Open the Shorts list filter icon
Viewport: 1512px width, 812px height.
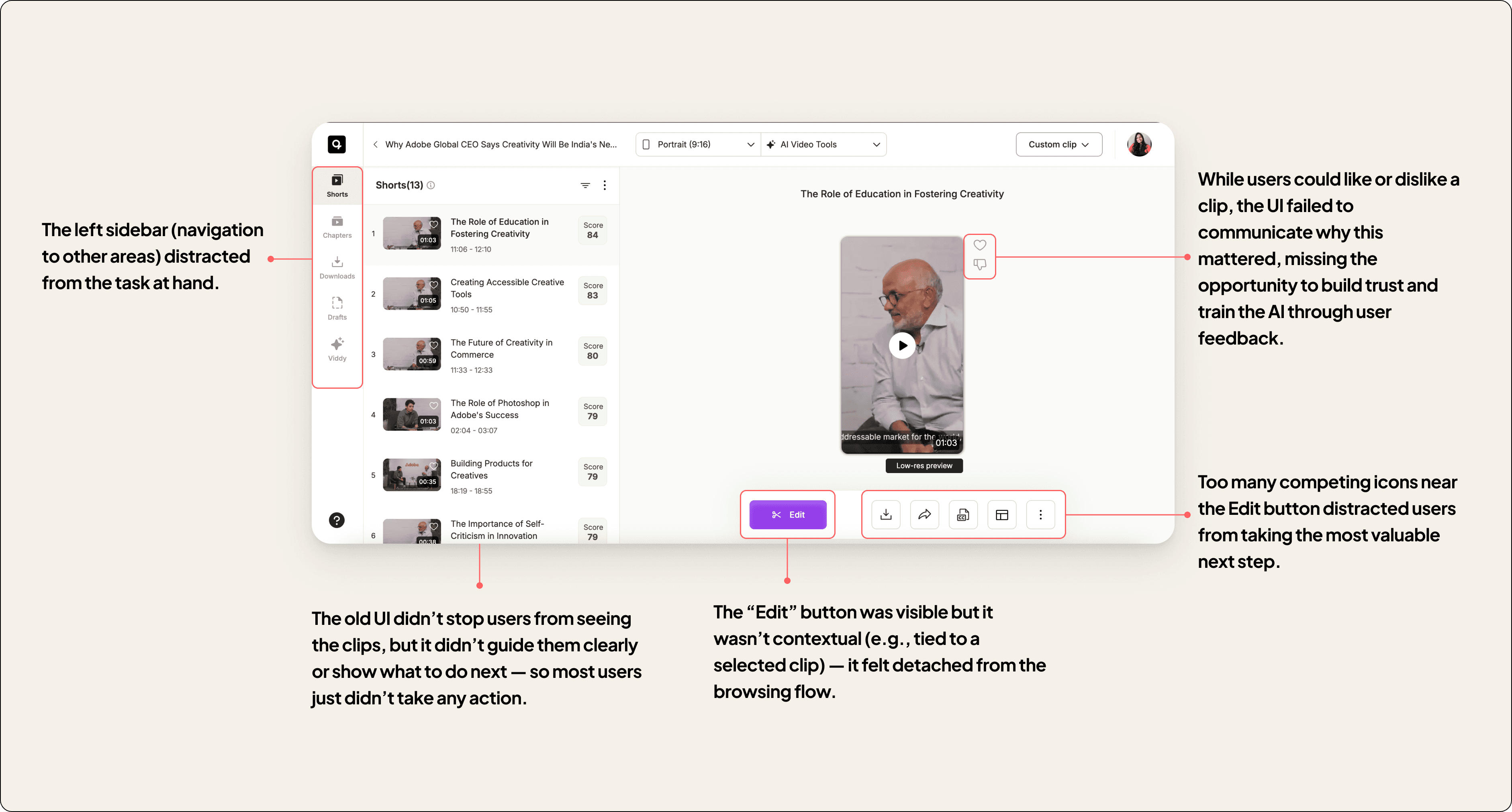click(x=585, y=186)
